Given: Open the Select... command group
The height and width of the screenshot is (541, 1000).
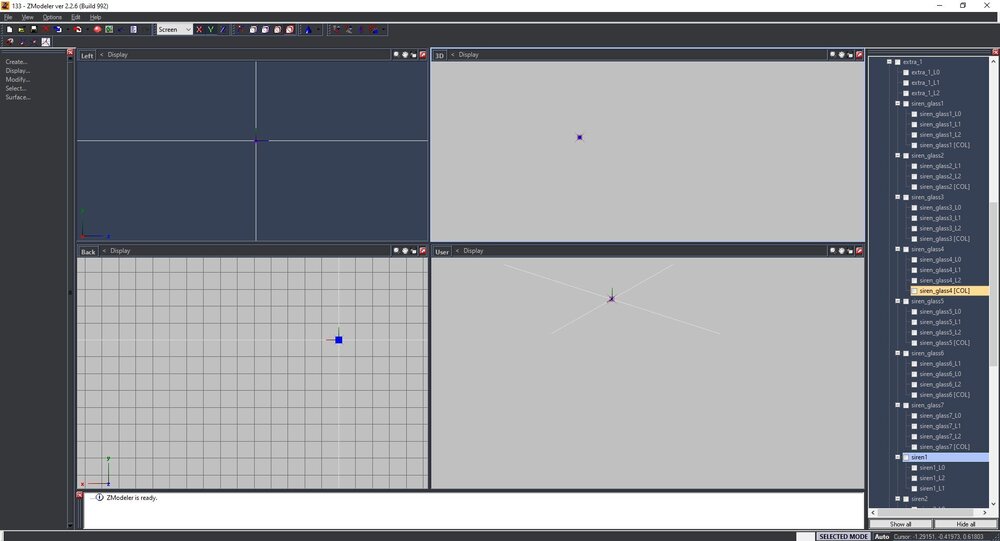Looking at the screenshot, I should (x=16, y=89).
